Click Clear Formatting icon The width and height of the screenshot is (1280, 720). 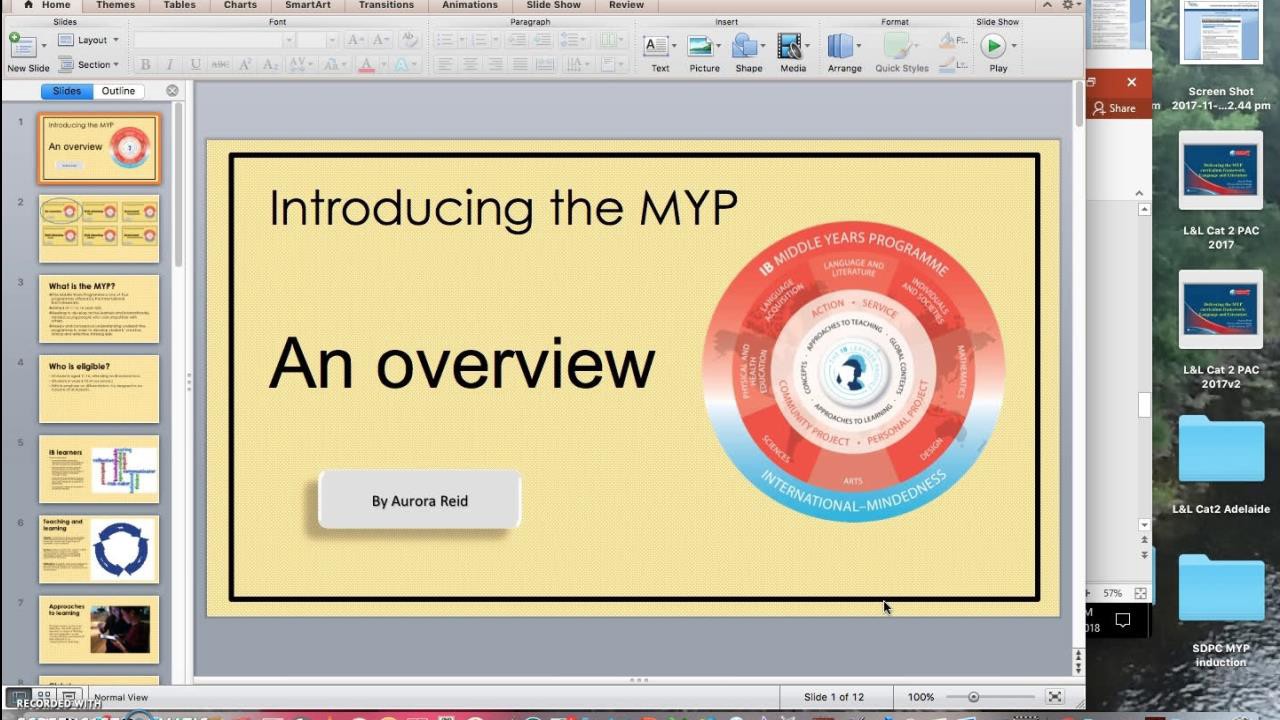coord(408,40)
